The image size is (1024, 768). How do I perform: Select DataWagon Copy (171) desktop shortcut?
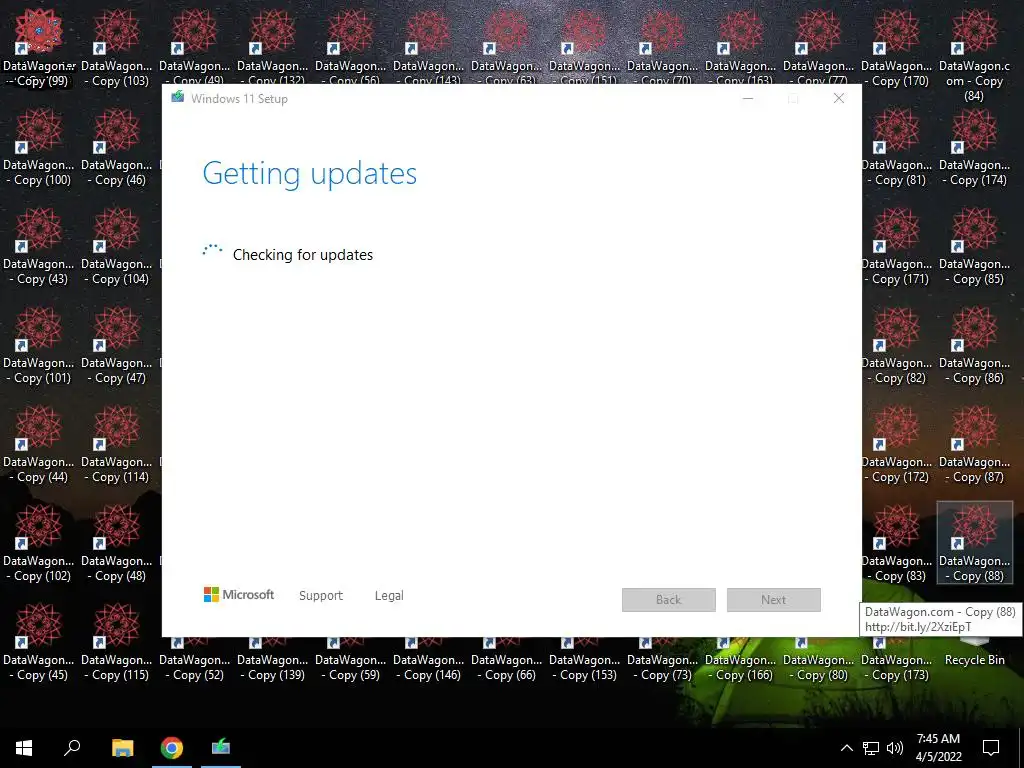pos(897,246)
